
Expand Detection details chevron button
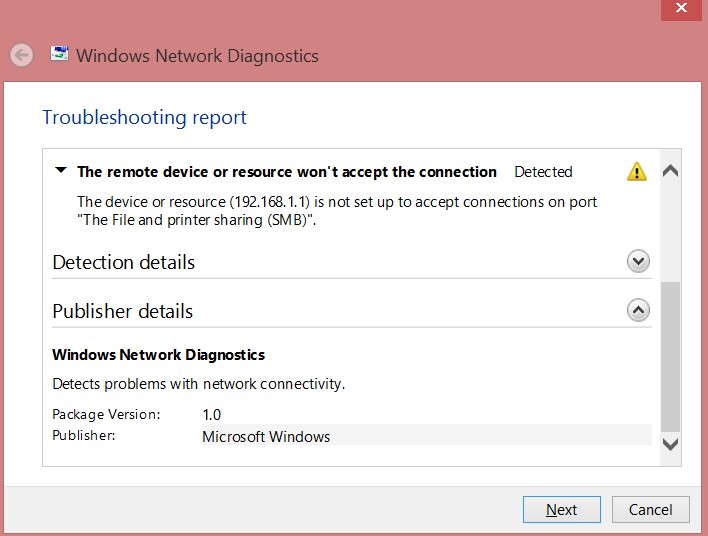[638, 261]
